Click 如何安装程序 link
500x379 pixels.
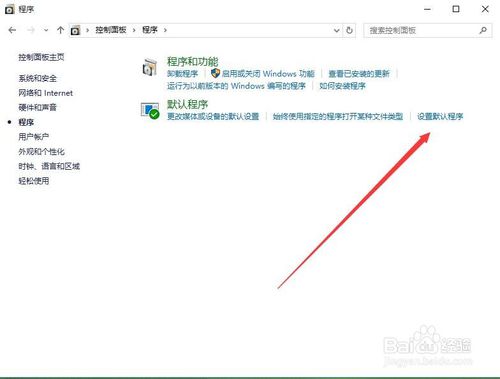342,86
